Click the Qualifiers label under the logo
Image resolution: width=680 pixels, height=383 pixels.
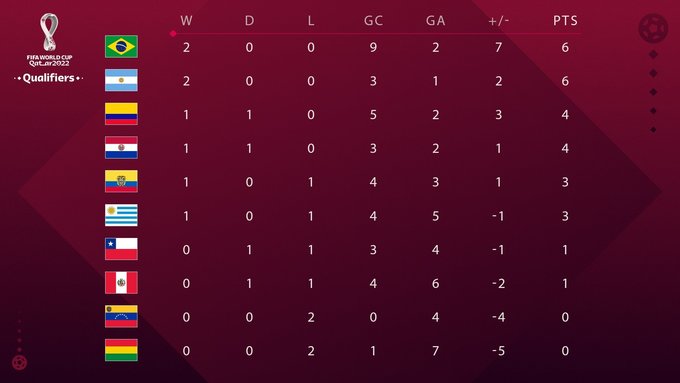coord(49,78)
